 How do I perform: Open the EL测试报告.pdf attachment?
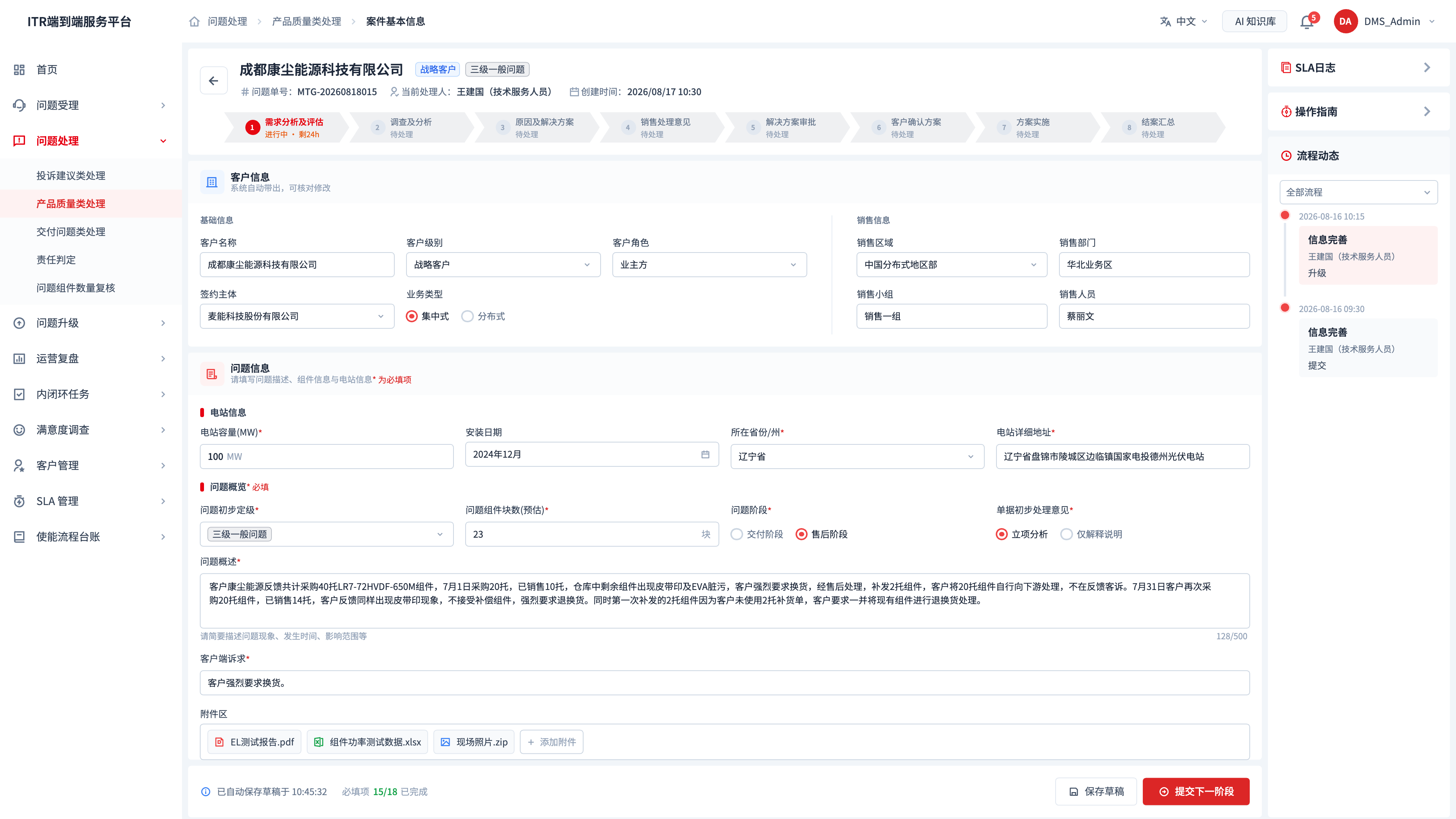coord(254,742)
